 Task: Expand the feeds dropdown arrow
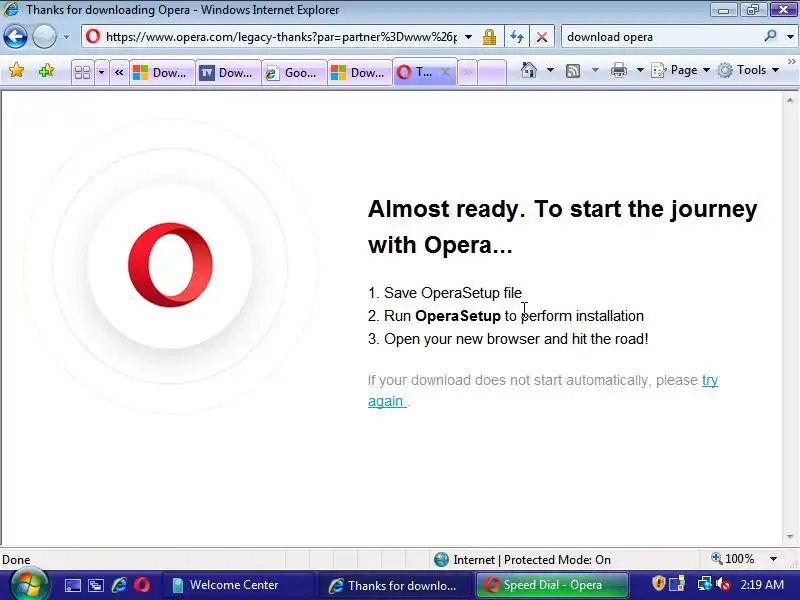click(595, 70)
